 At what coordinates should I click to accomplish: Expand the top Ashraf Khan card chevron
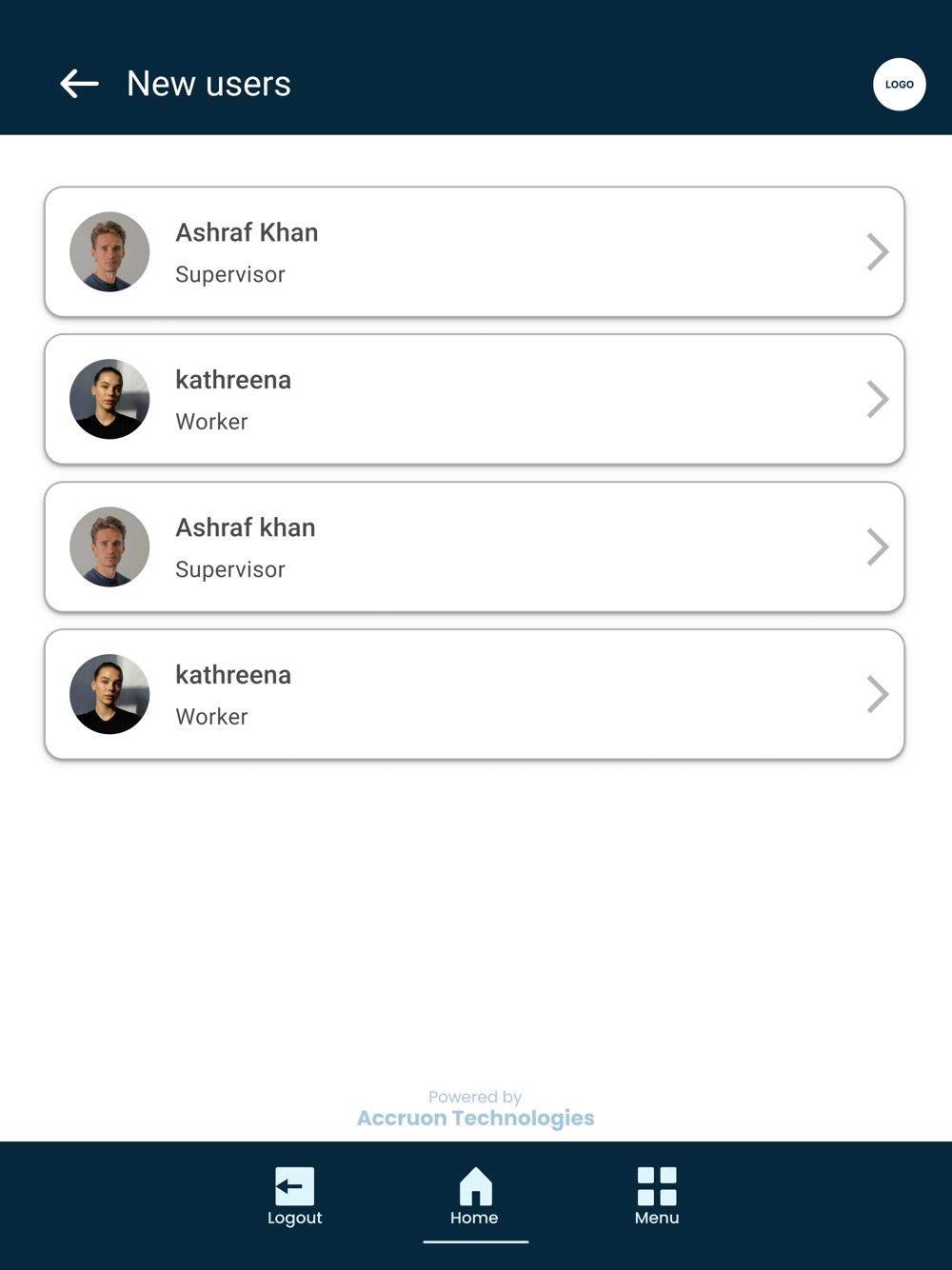coord(877,252)
